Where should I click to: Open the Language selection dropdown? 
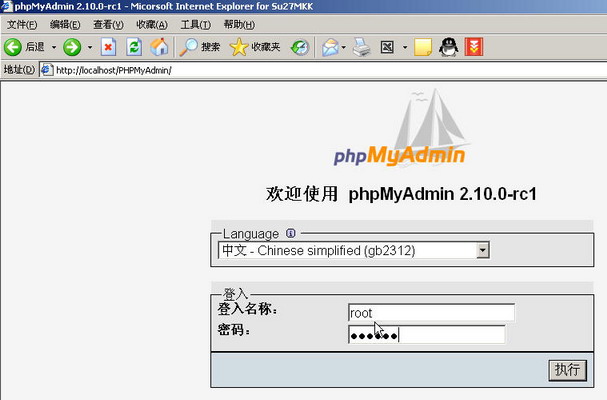[353, 250]
